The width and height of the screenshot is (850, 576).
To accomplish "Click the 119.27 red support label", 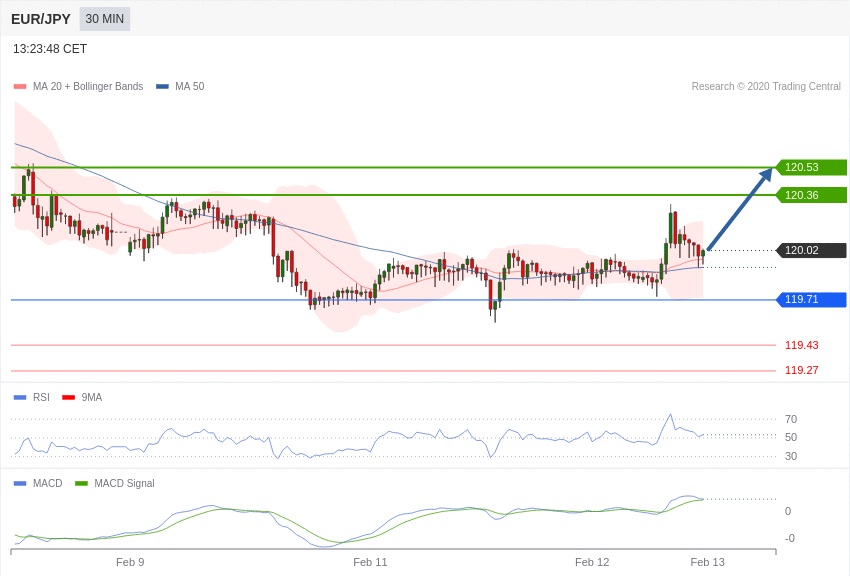I will [x=801, y=370].
